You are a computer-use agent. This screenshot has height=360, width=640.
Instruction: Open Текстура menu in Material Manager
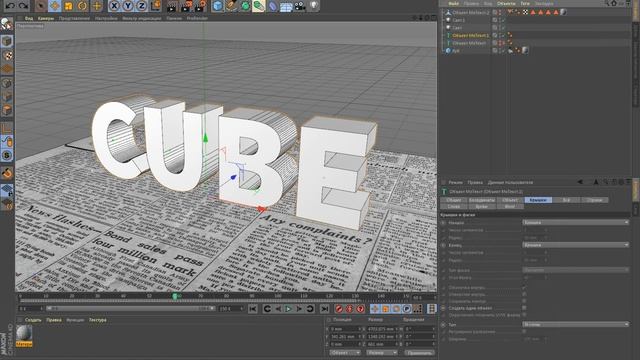pyautogui.click(x=98, y=320)
